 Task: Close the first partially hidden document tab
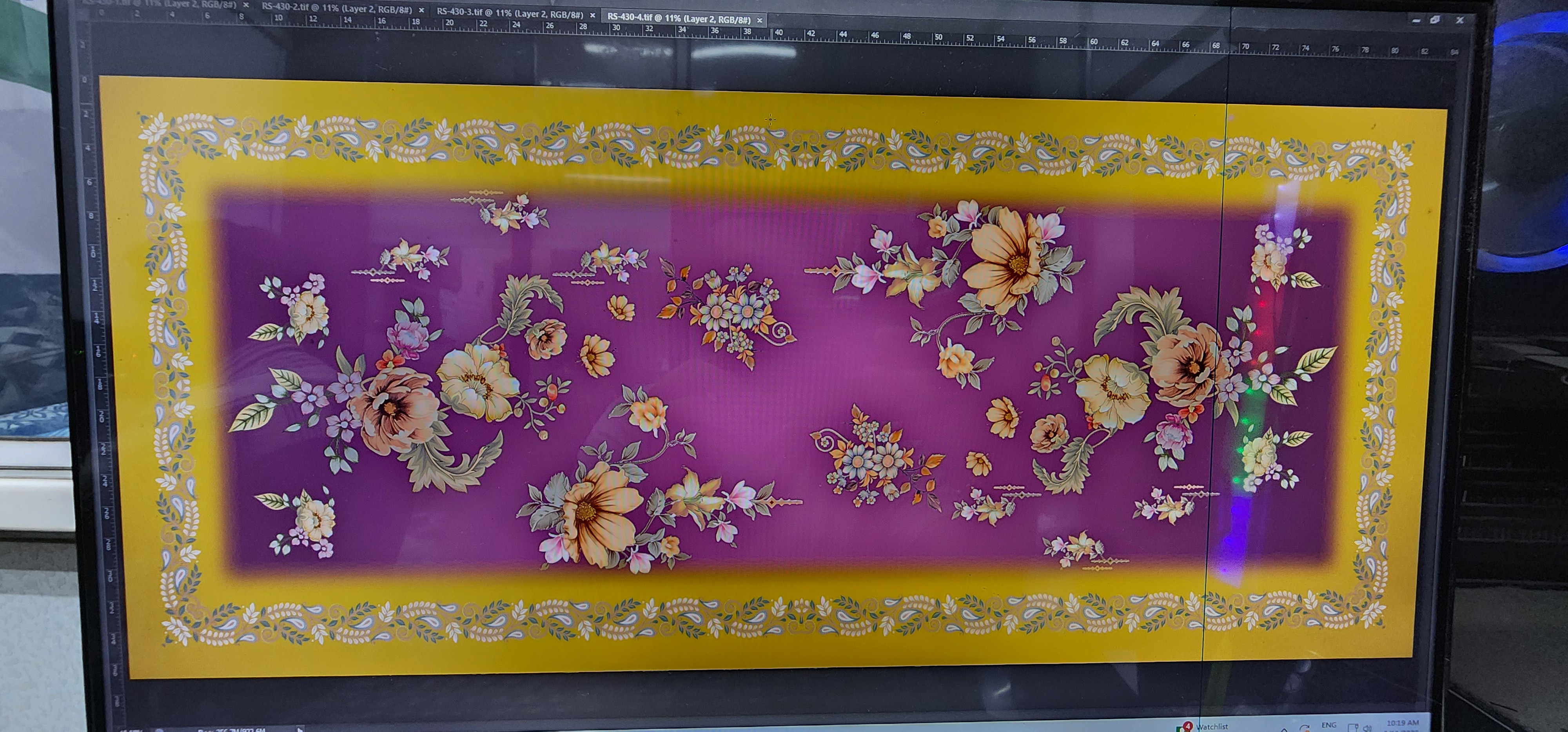(x=246, y=5)
